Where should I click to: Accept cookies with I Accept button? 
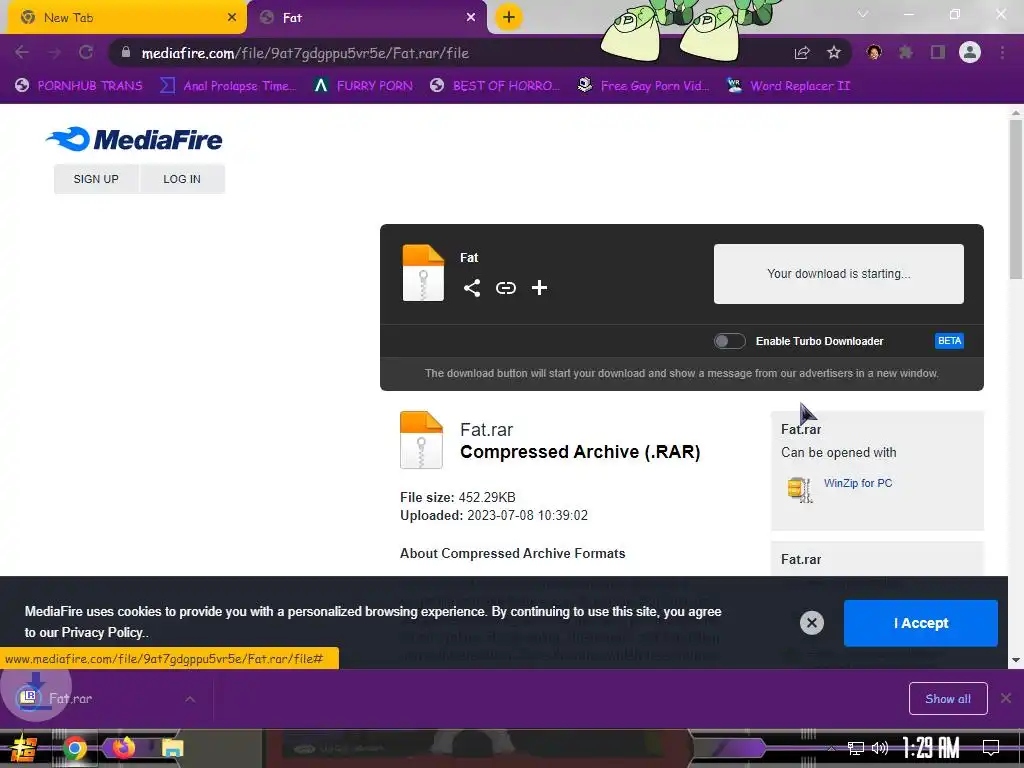tap(921, 623)
